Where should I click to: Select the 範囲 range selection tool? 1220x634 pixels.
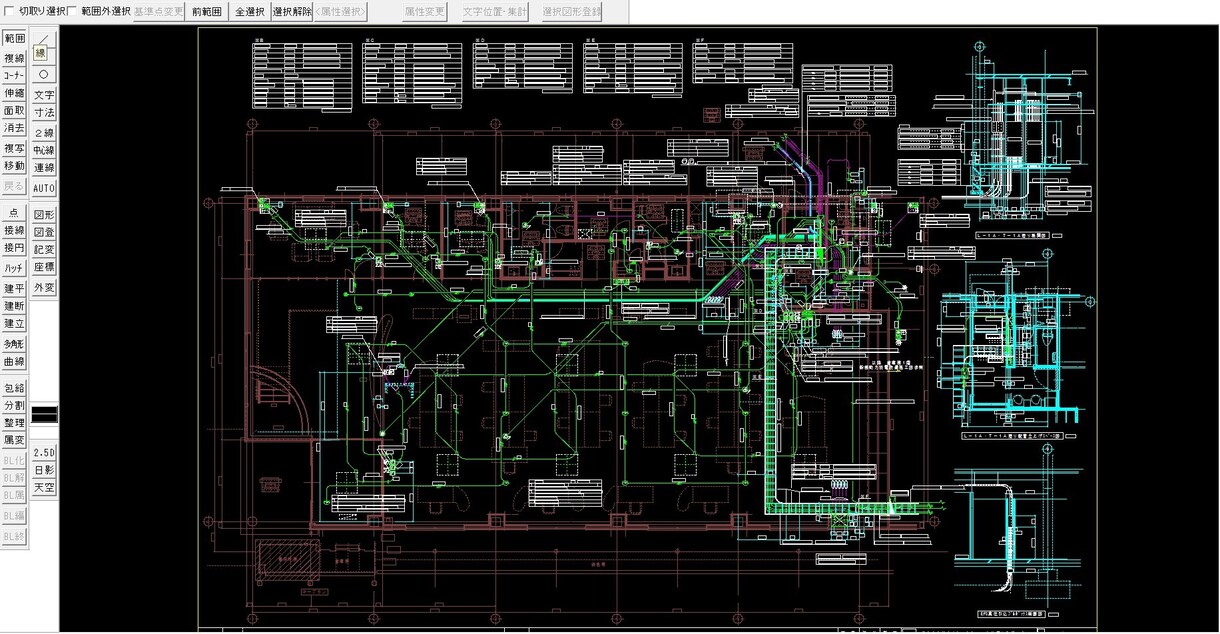pos(14,38)
